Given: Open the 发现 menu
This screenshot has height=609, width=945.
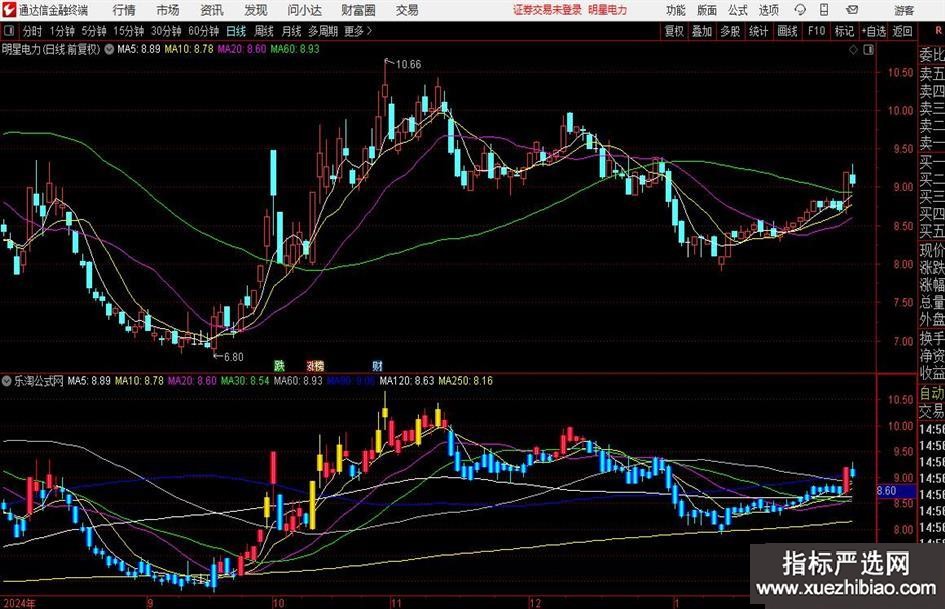Looking at the screenshot, I should point(256,10).
